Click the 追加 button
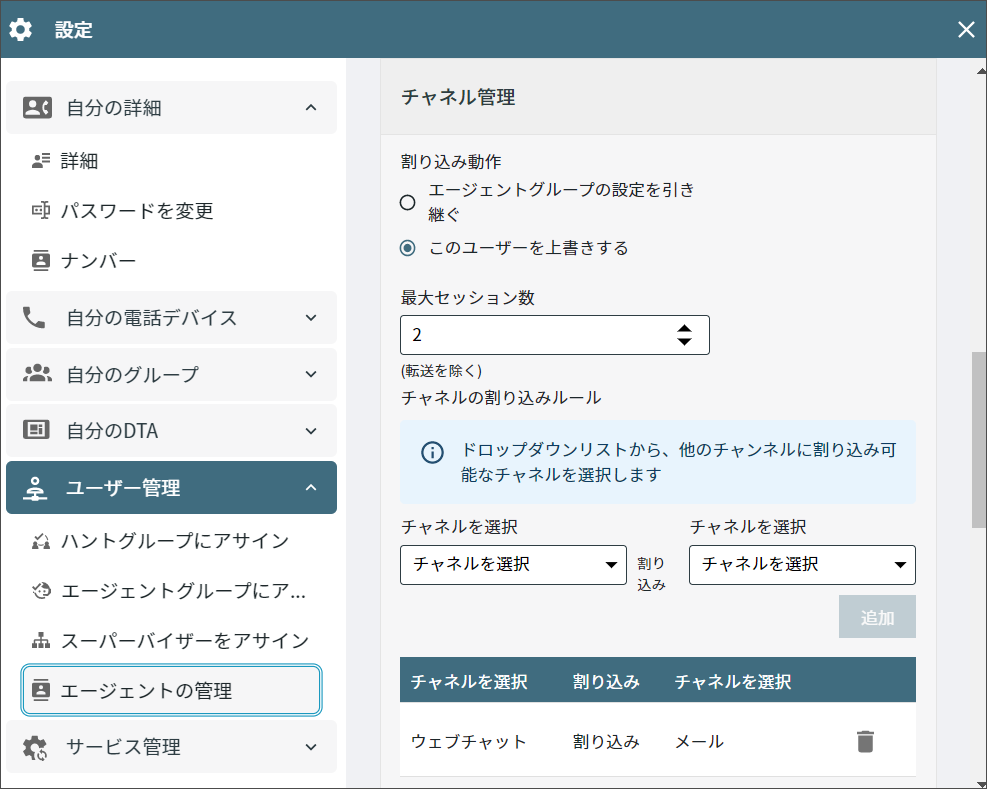 click(x=877, y=617)
